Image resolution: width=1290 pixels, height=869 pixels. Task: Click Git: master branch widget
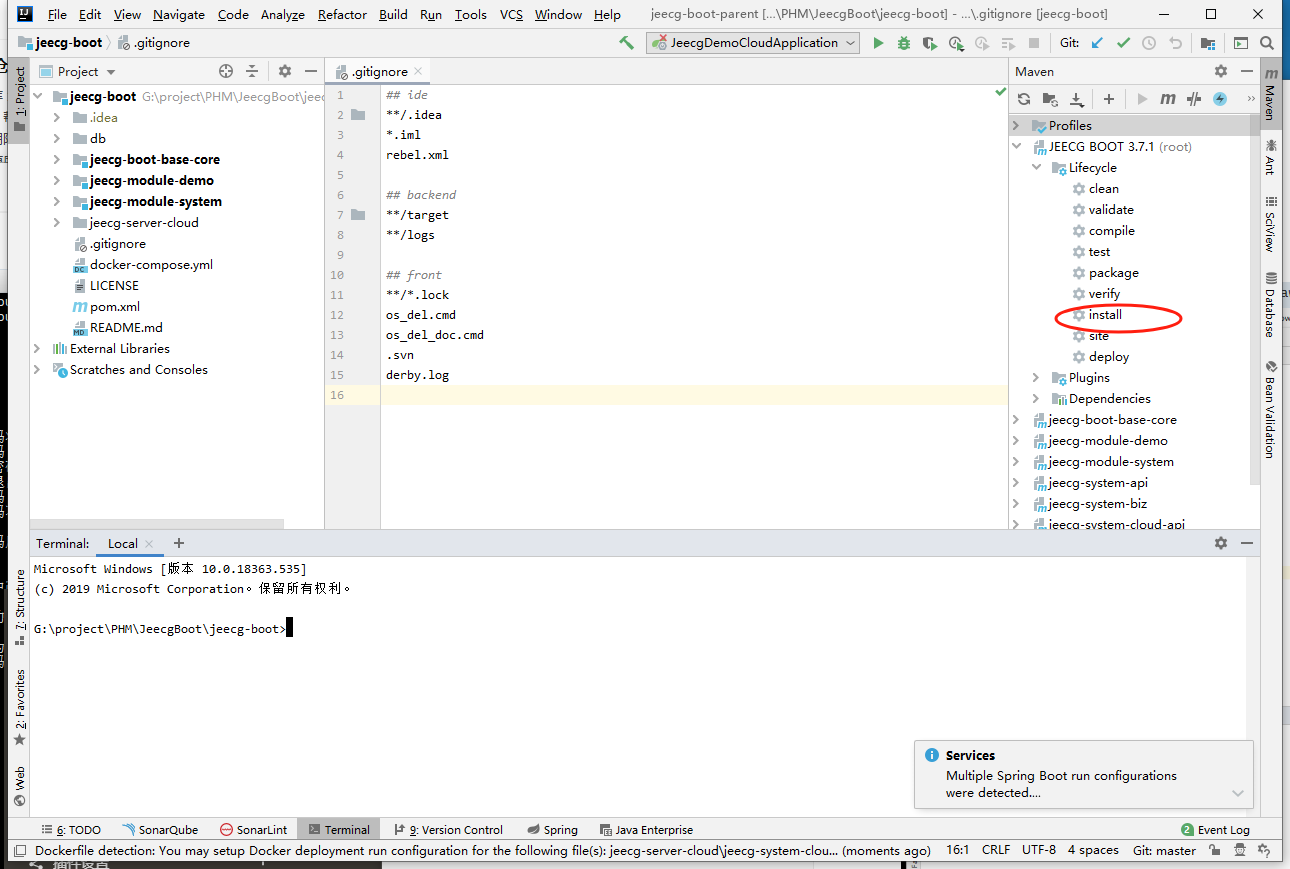click(x=1164, y=851)
